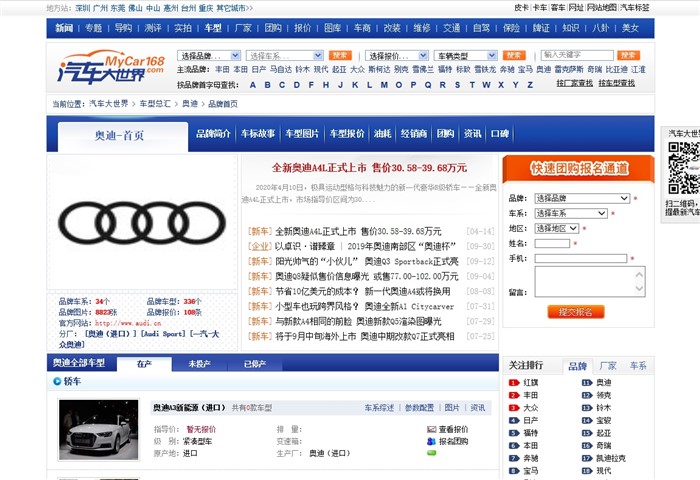Open news 奥迪Q8疑似售价信息曝光

pos(367,276)
